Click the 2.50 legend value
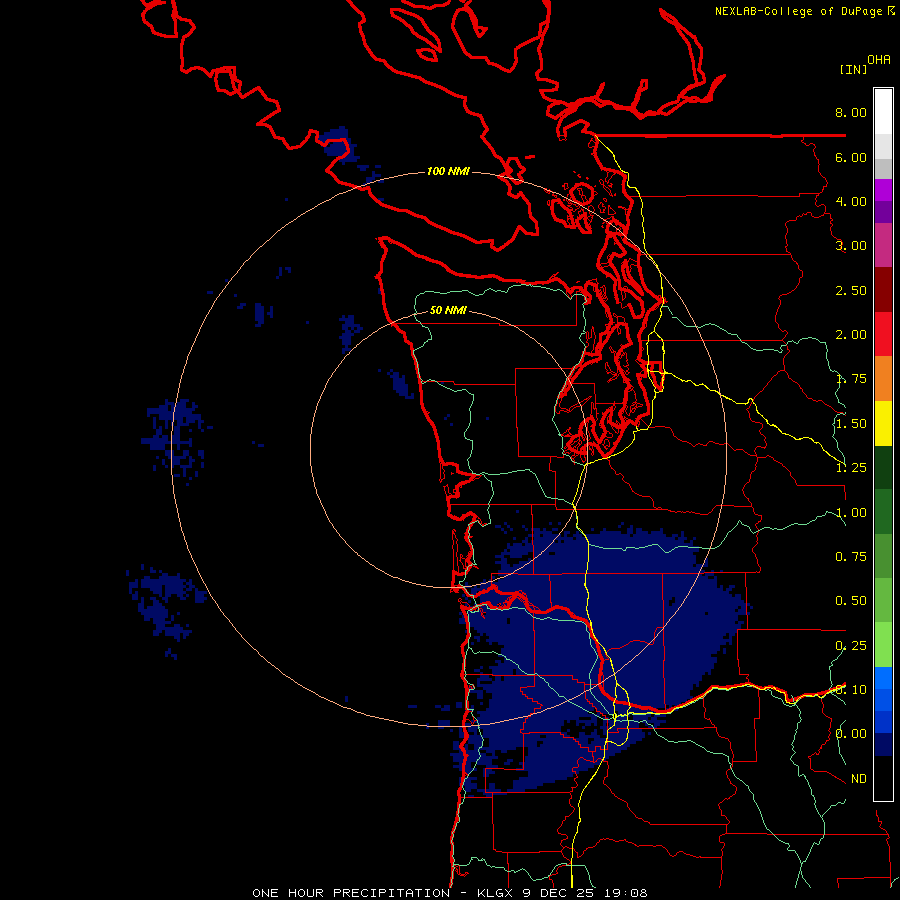This screenshot has width=900, height=900. [x=851, y=290]
